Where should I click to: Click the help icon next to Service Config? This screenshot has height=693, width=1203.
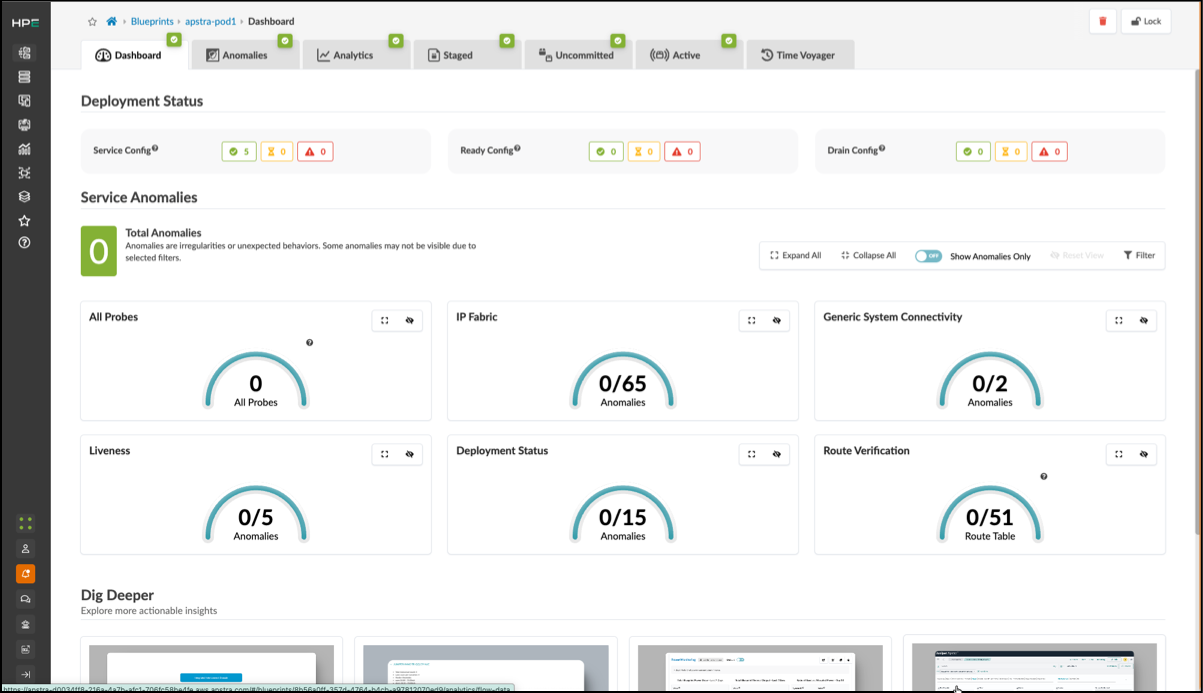pyautogui.click(x=155, y=149)
